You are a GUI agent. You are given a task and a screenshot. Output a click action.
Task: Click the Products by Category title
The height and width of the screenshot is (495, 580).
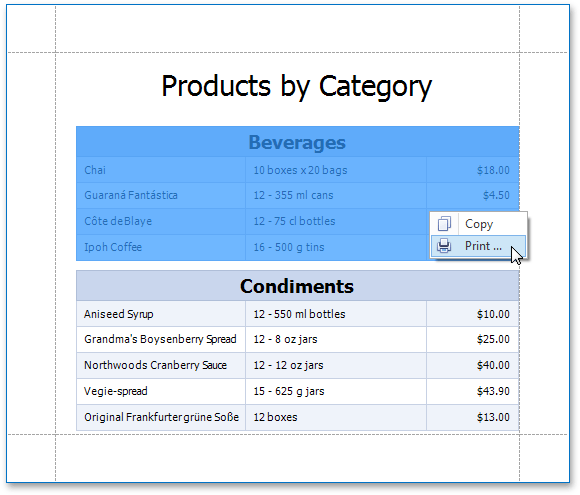pos(297,86)
